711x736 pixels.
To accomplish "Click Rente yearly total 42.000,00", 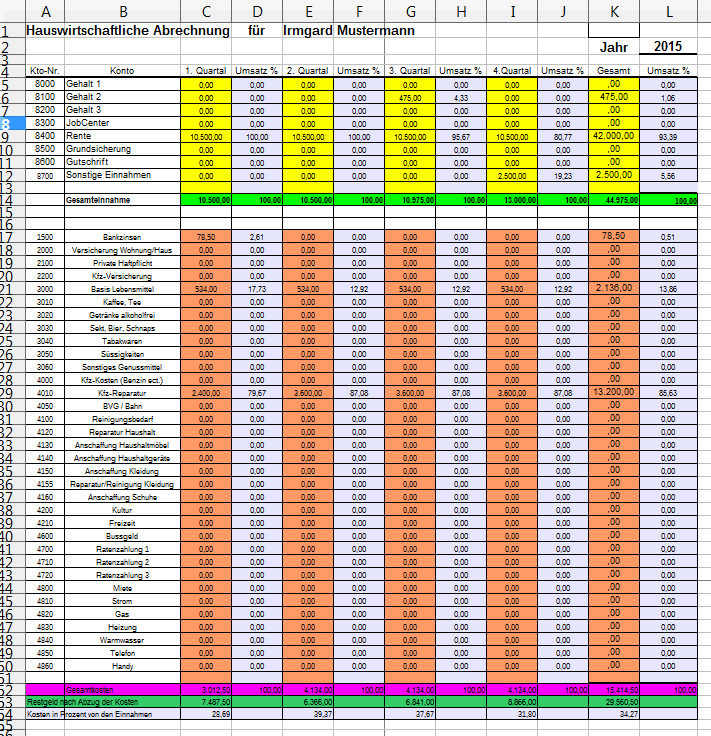I will 613,135.
